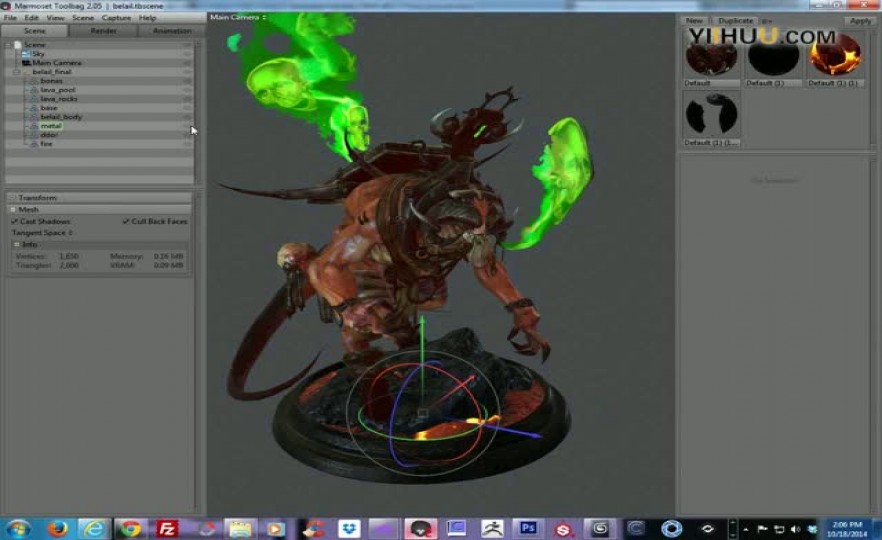Click Duplicate material button
The height and width of the screenshot is (540, 882).
[x=735, y=21]
